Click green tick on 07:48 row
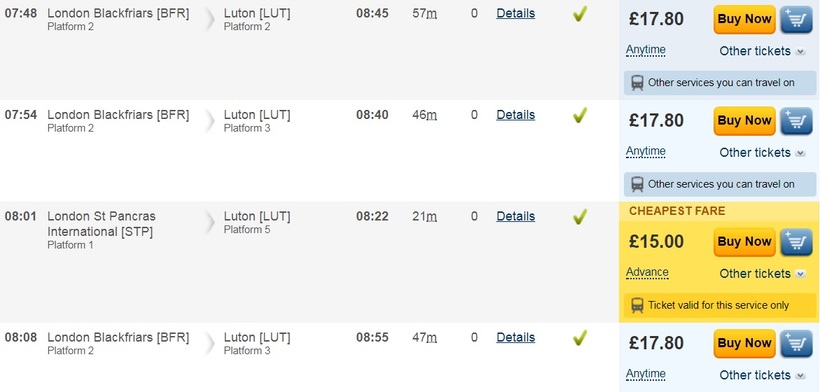Screen dimensions: 820x392 pos(579,14)
